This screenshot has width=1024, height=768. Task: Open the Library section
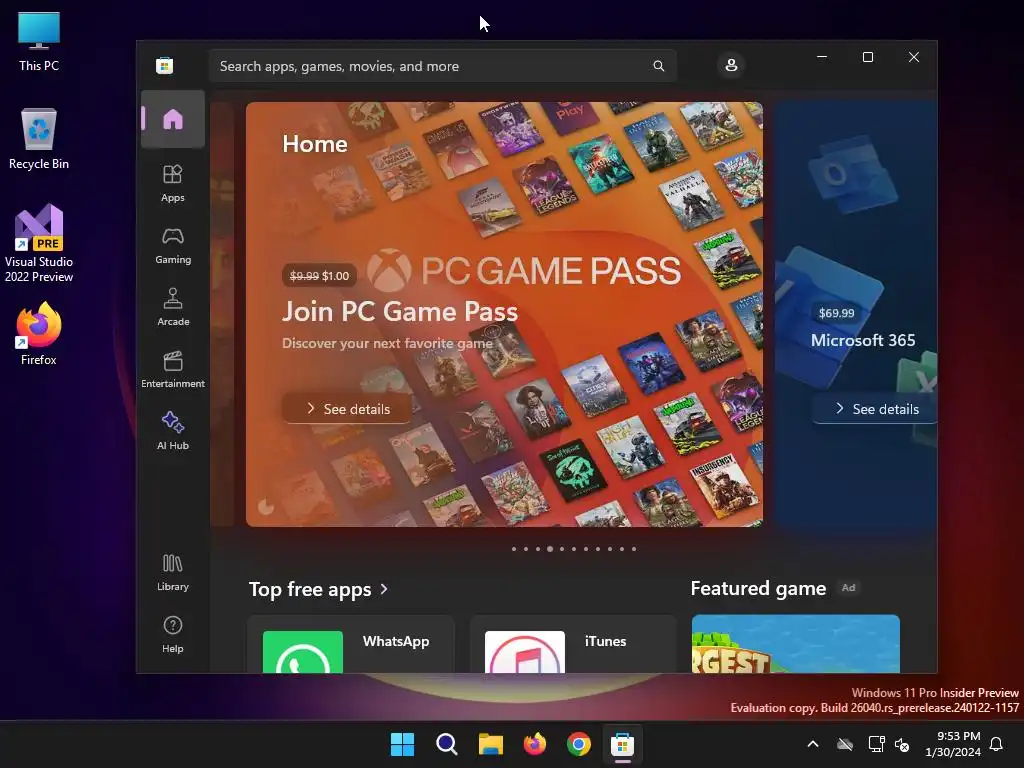click(173, 573)
